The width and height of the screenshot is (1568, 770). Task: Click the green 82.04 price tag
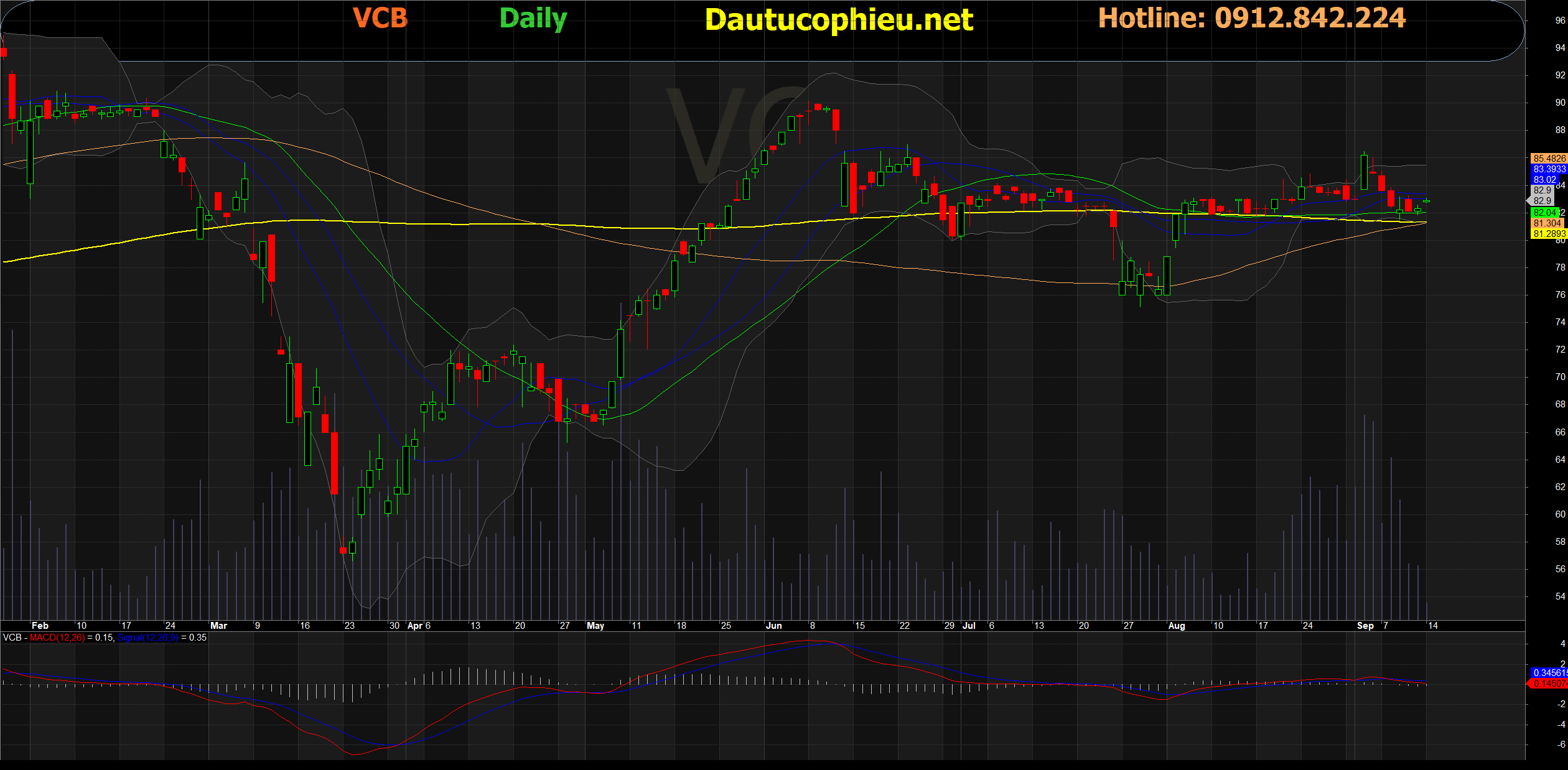click(1544, 213)
